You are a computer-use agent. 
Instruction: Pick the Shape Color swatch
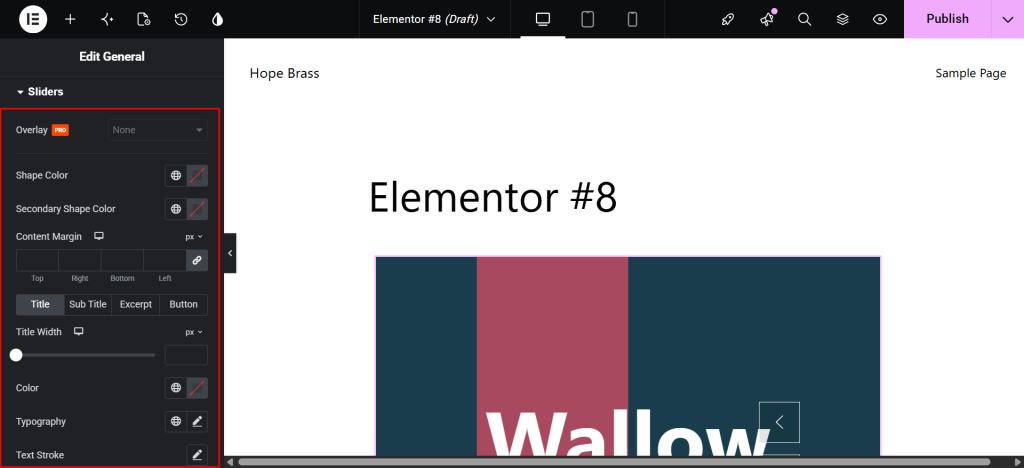click(x=197, y=176)
